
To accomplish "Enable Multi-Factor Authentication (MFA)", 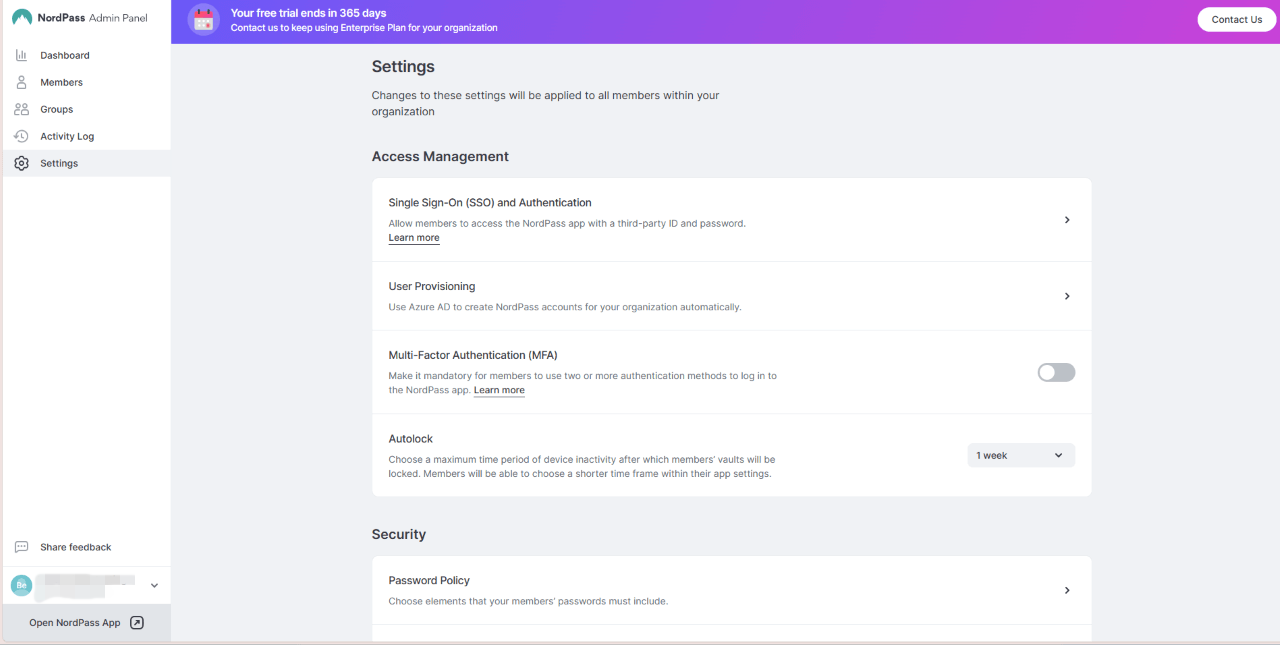I will [1056, 372].
